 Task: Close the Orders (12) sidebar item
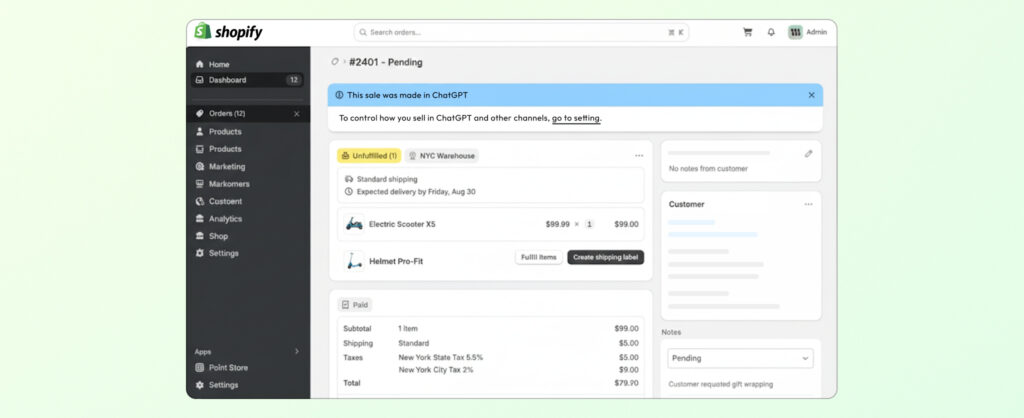pos(296,114)
